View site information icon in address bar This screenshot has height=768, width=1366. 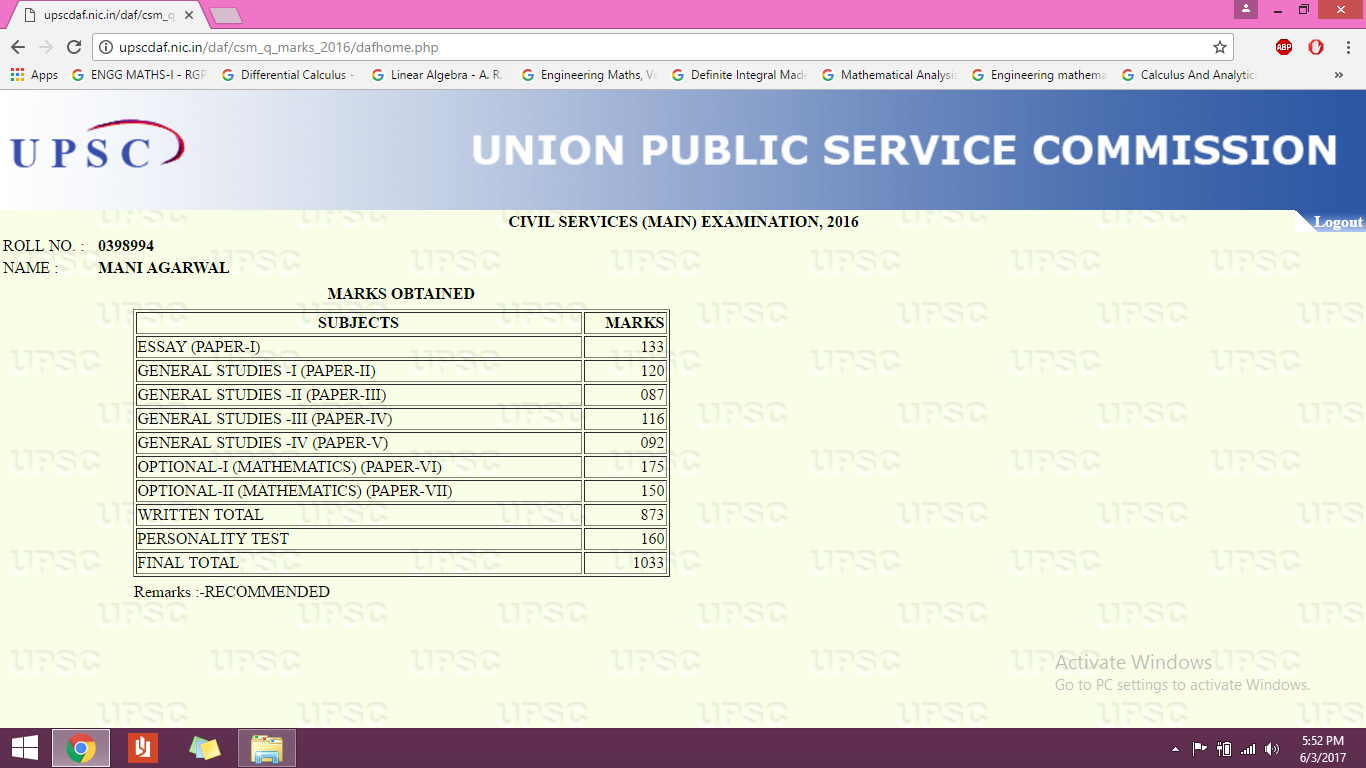pyautogui.click(x=106, y=47)
